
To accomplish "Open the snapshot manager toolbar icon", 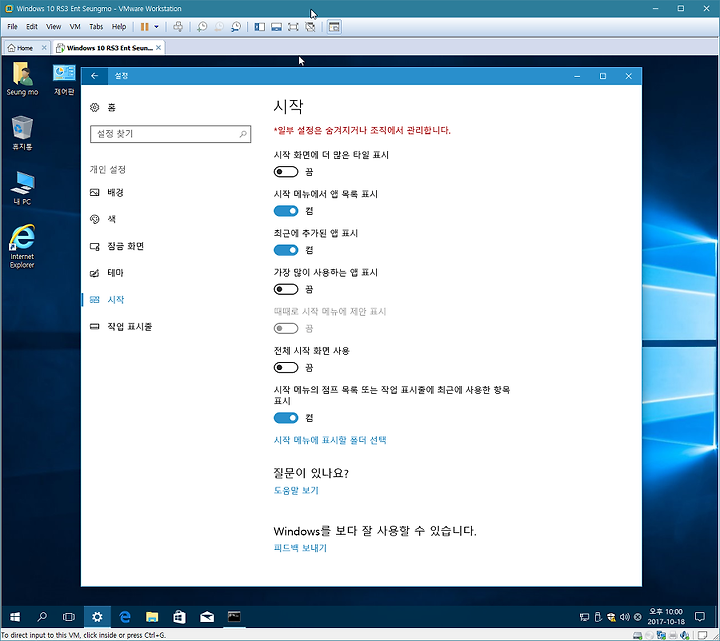I will (x=236, y=27).
